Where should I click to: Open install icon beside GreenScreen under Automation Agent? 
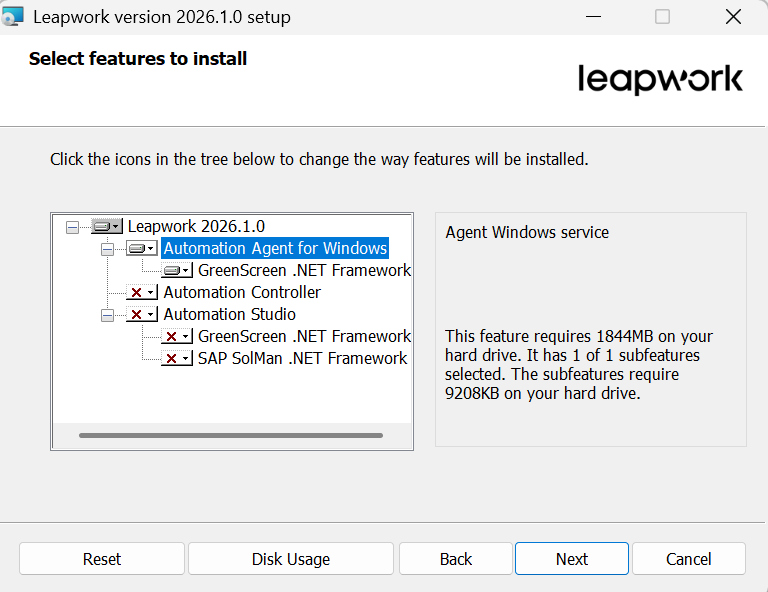point(177,270)
